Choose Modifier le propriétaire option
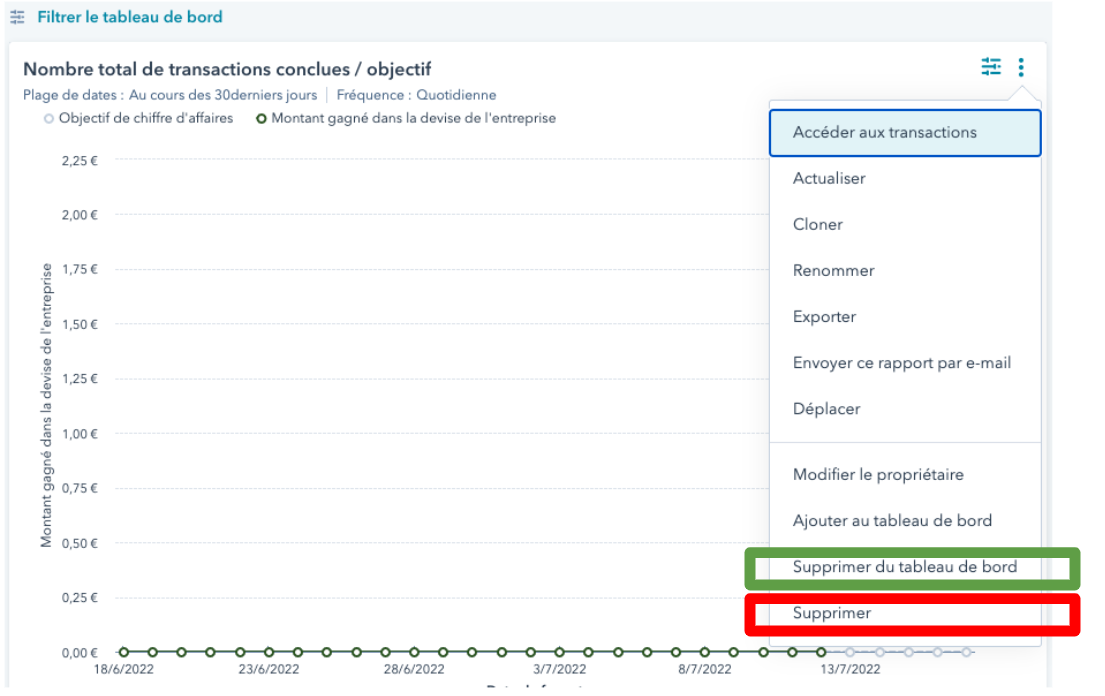Screen dimensions: 1105x696 878,475
